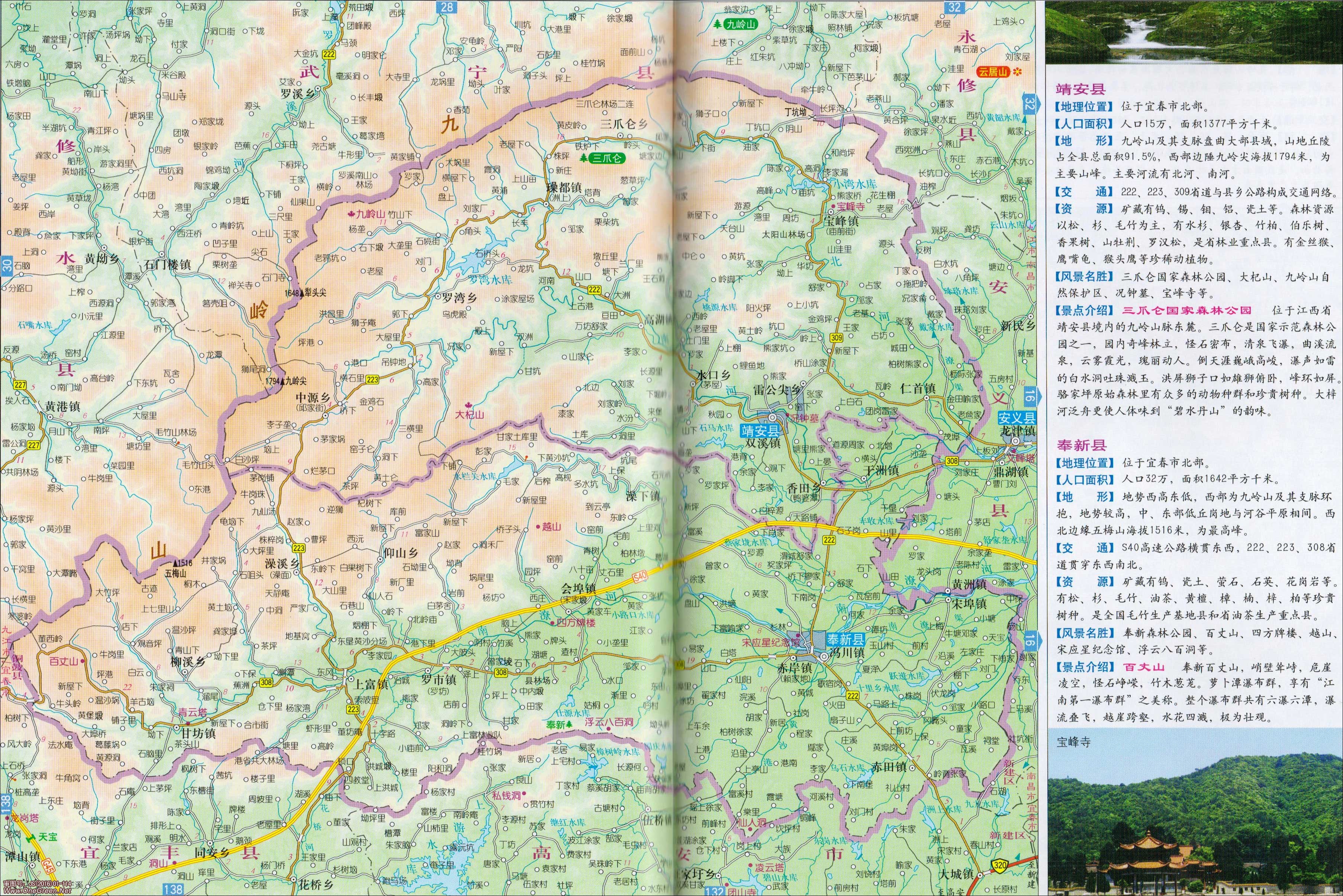
Task: Click the green 三爪仑 forest park marker
Action: click(602, 158)
